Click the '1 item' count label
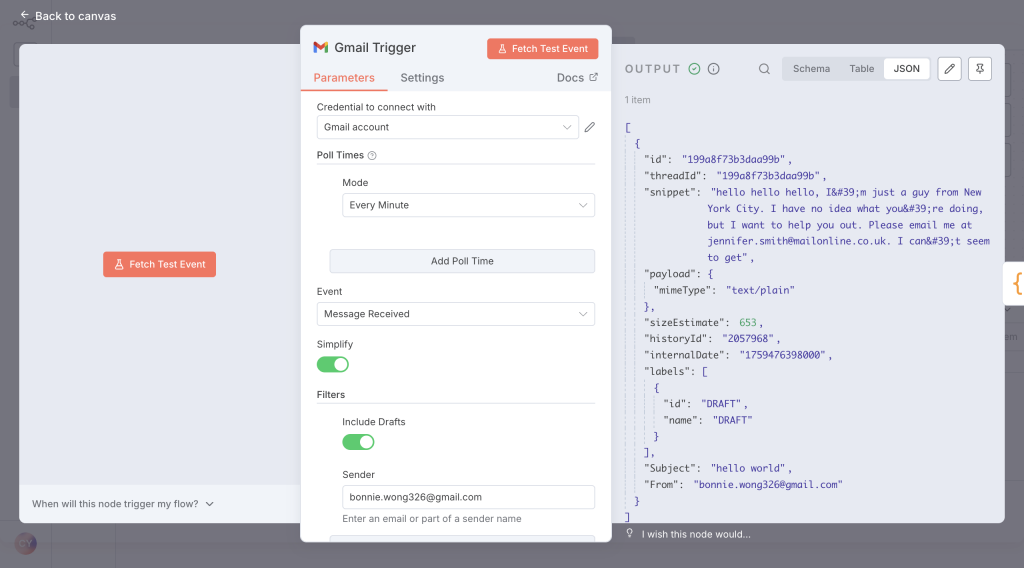Viewport: 1024px width, 568px height. click(x=637, y=100)
